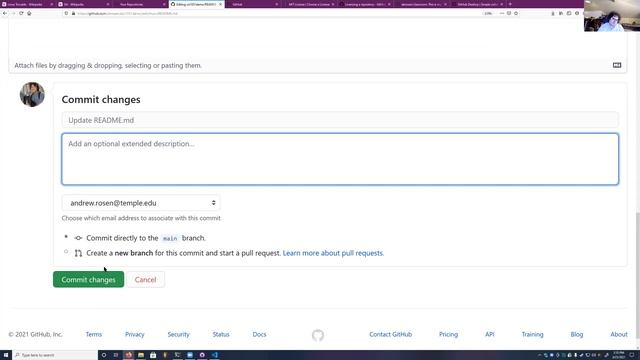This screenshot has width=640, height=360.
Task: Click the GitHub Octocat footer logo
Action: click(x=318, y=335)
